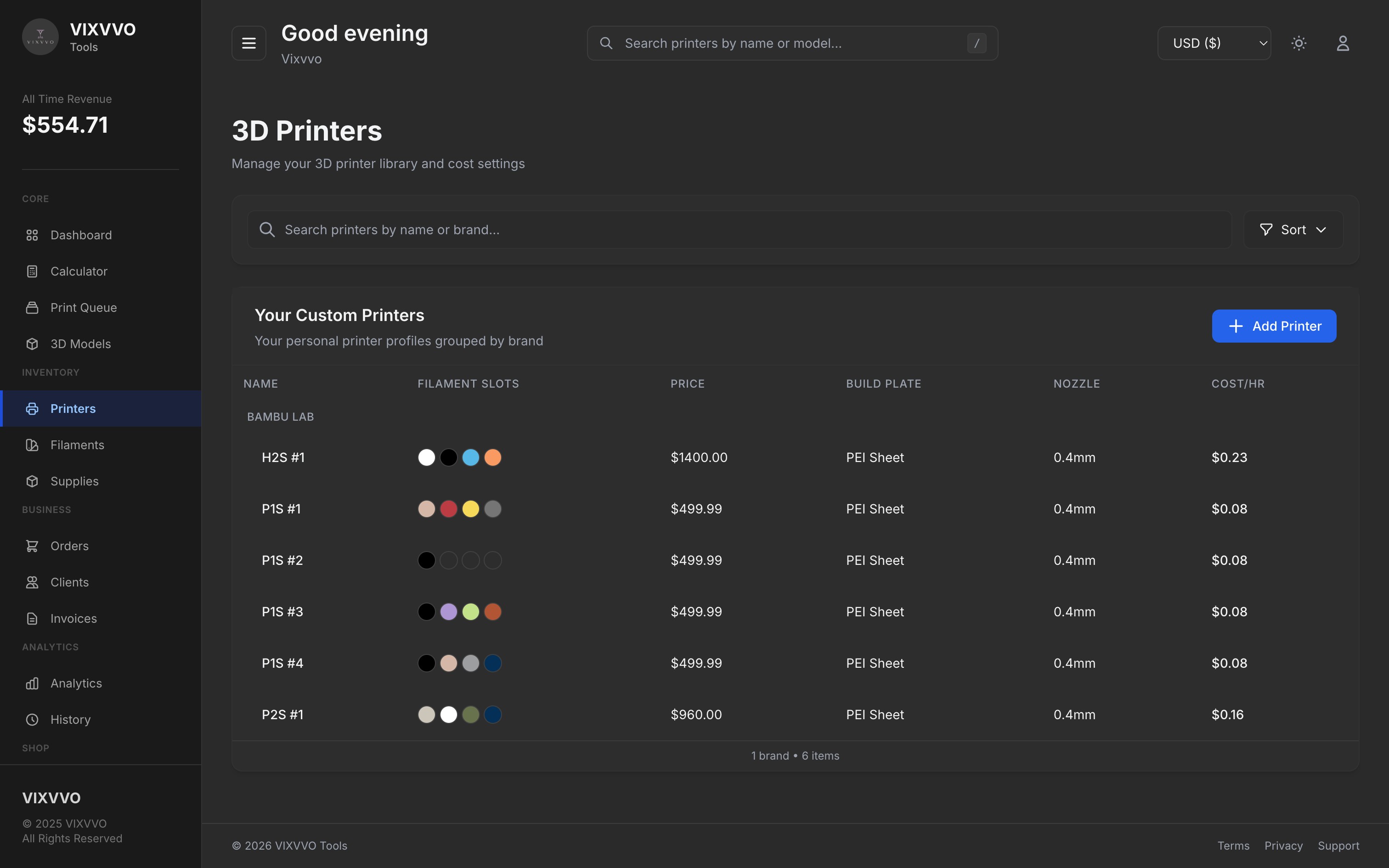This screenshot has width=1389, height=868.
Task: Select the Invoices menu item
Action: click(73, 618)
